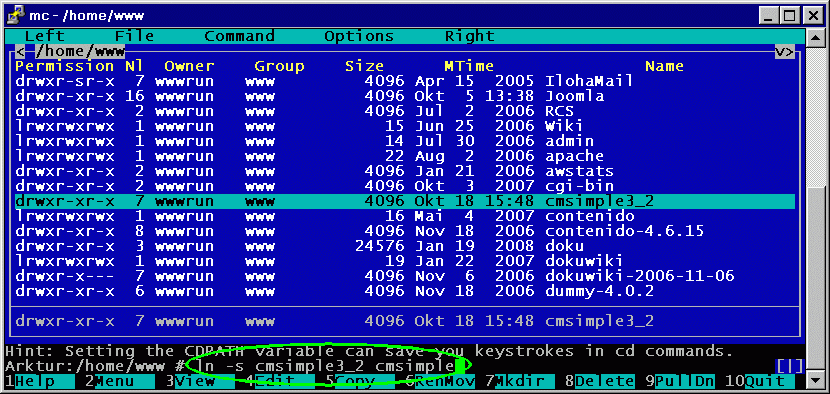
Task: Click the panel history back arrow '<'
Action: coord(20,51)
